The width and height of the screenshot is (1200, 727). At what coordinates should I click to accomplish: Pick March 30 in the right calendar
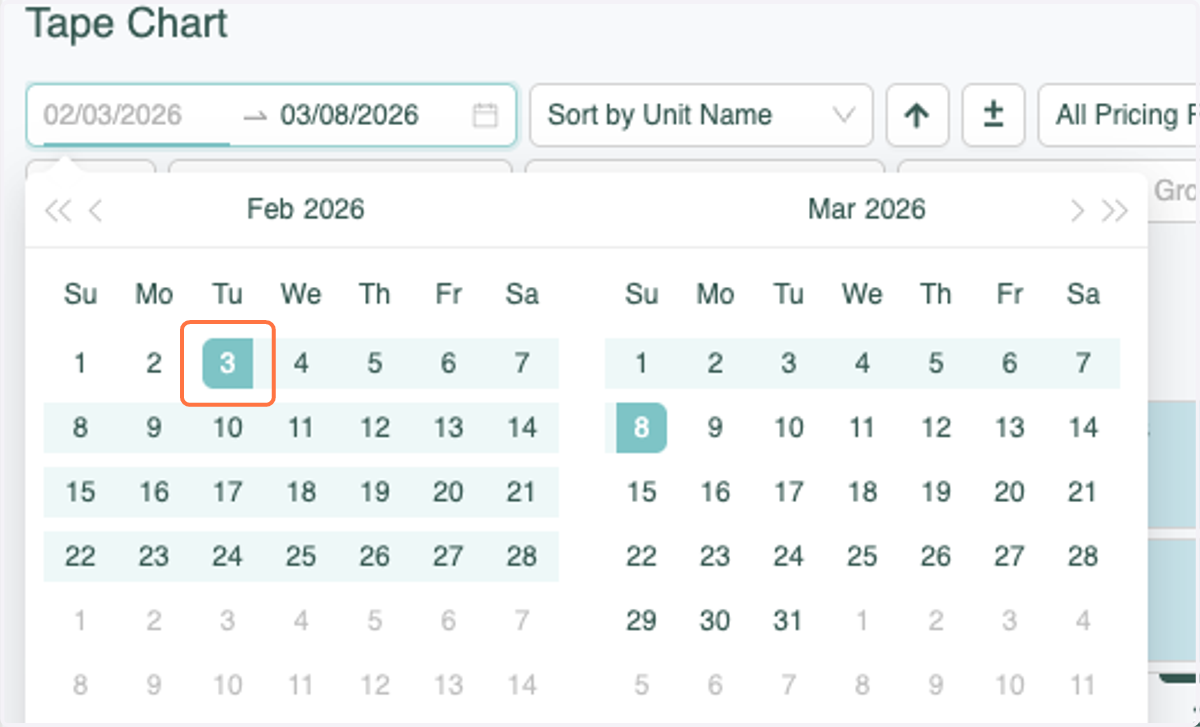715,620
